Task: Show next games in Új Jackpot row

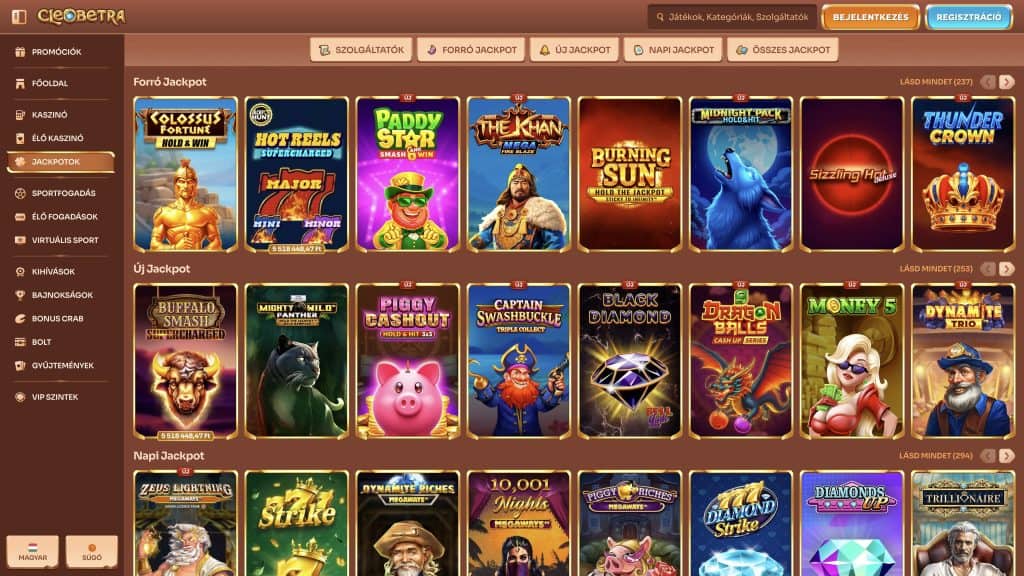Action: click(1006, 268)
